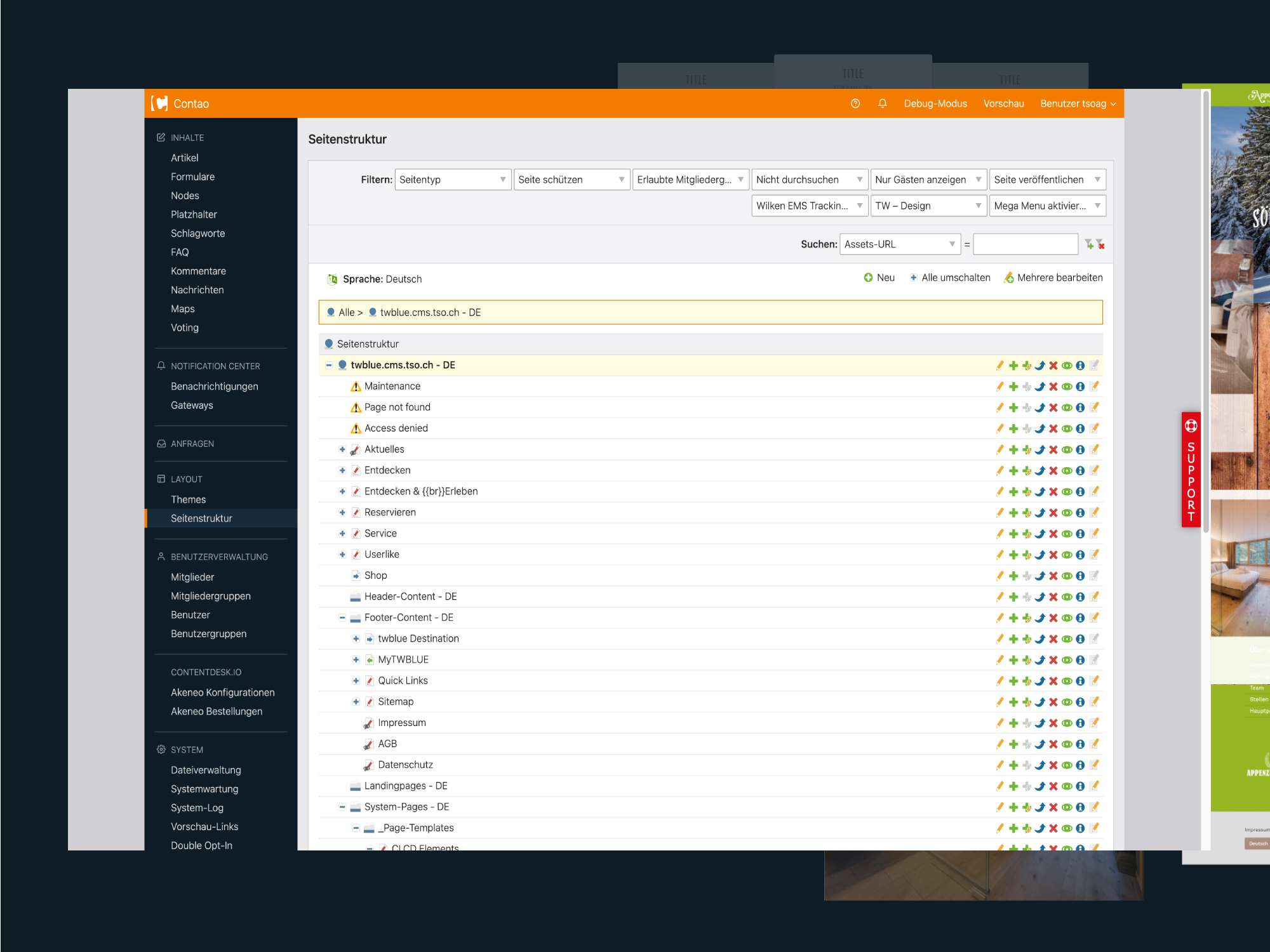Click green plus duplicate icon for Service row
The width and height of the screenshot is (1270, 952).
[1013, 534]
